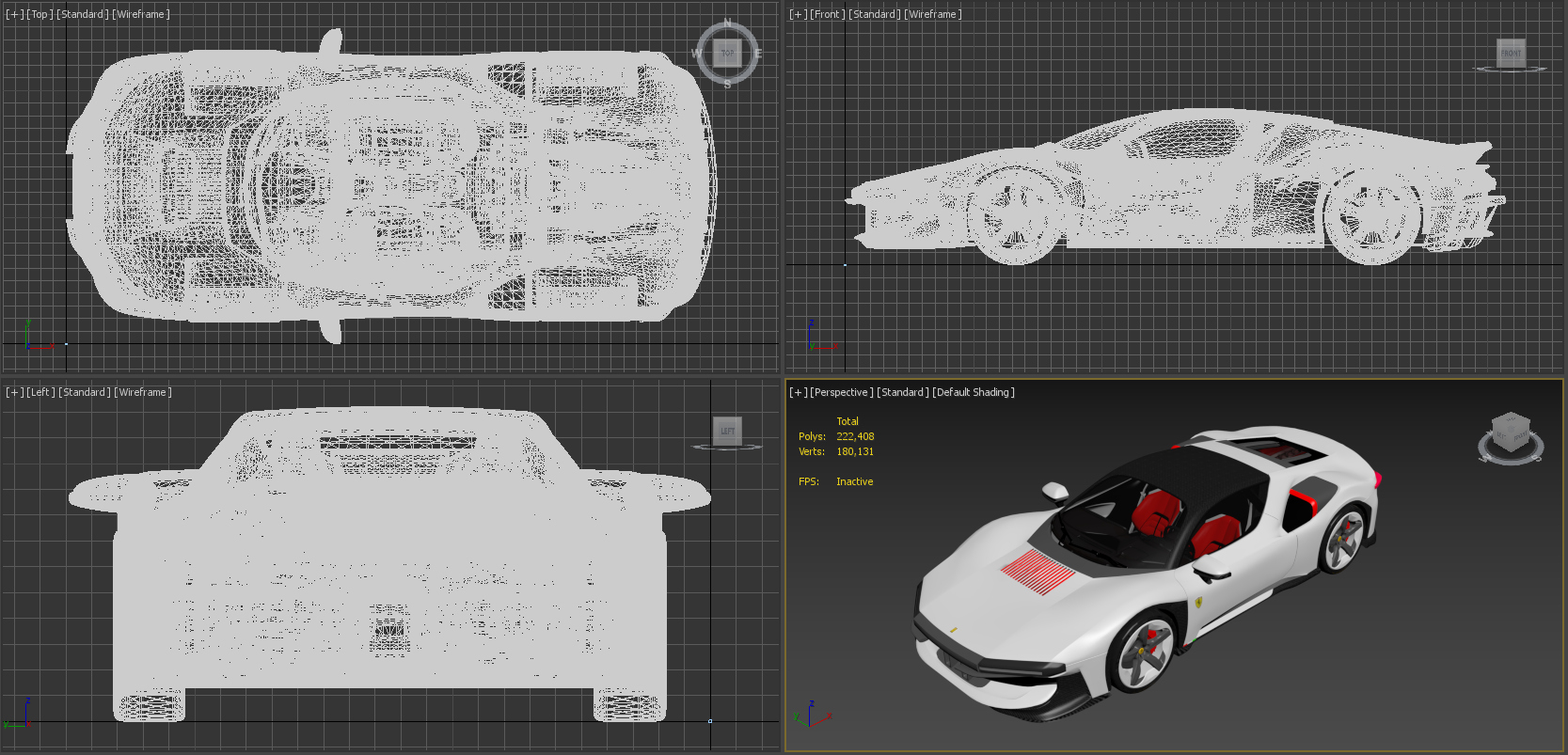This screenshot has height=755, width=1568.
Task: Click the Polys count value 222,408
Action: [x=855, y=436]
